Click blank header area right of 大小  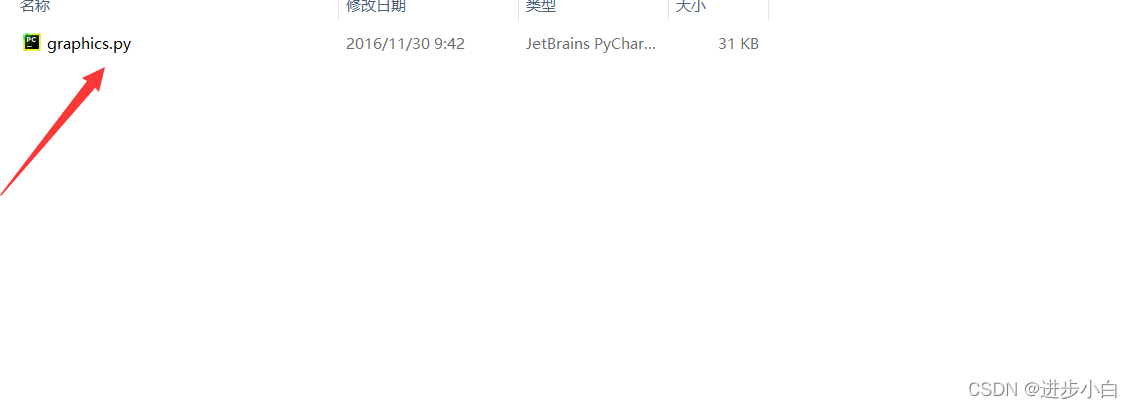tap(939, 7)
